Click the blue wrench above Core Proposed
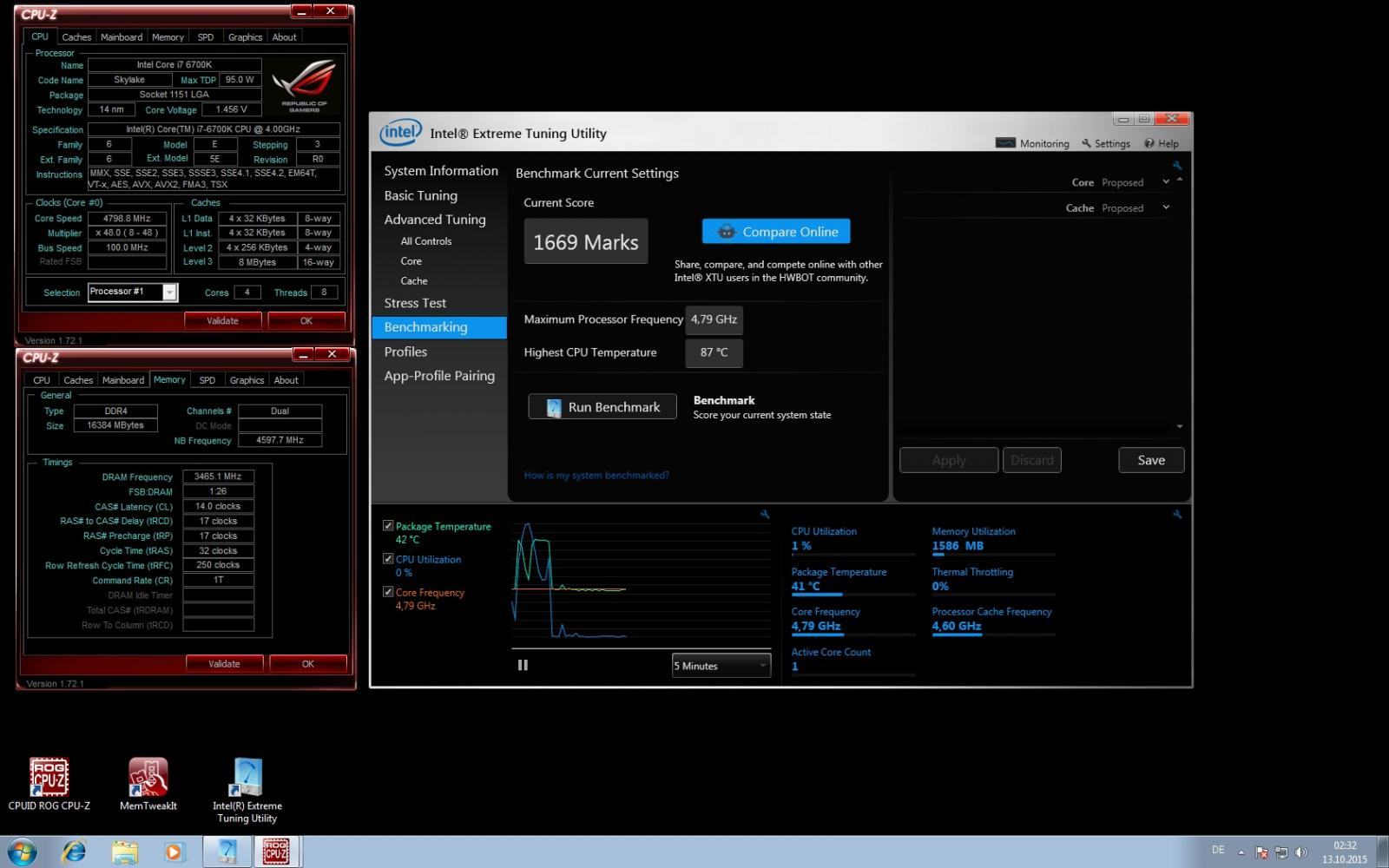Viewport: 1389px width, 868px height. tap(1177, 165)
